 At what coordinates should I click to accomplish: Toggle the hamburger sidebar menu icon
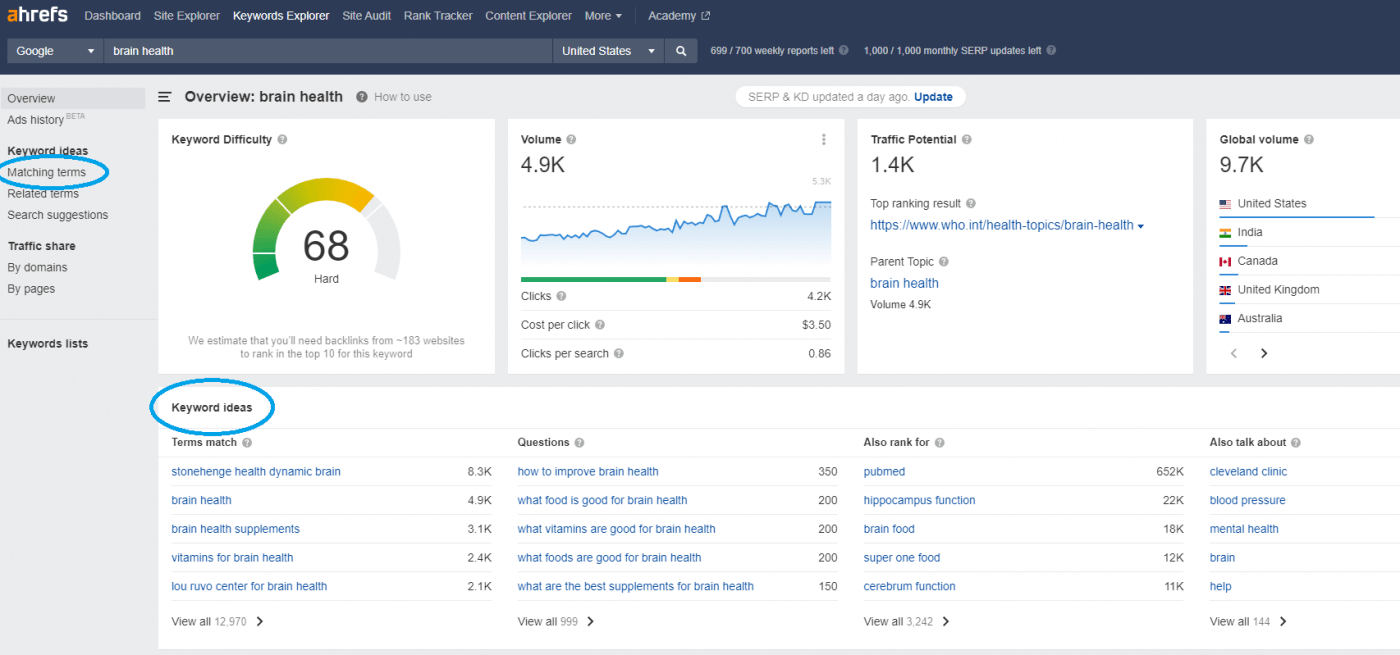[x=165, y=97]
